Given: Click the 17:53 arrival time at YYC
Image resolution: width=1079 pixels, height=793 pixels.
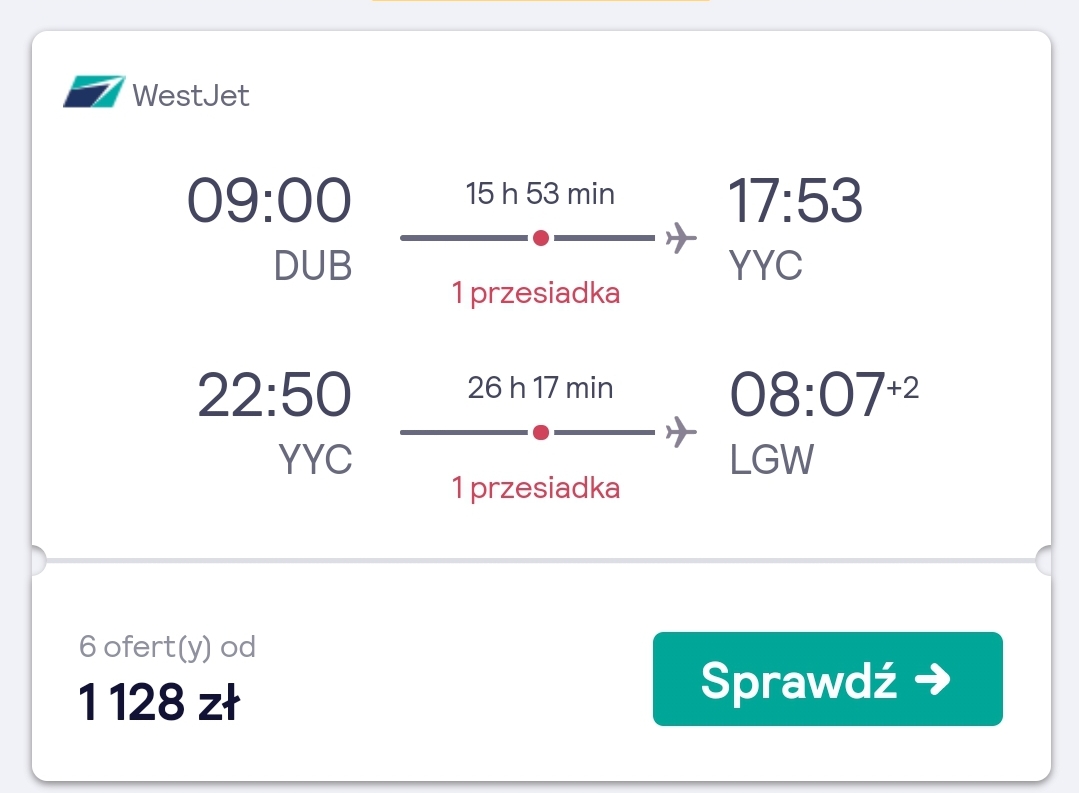Looking at the screenshot, I should pos(795,200).
